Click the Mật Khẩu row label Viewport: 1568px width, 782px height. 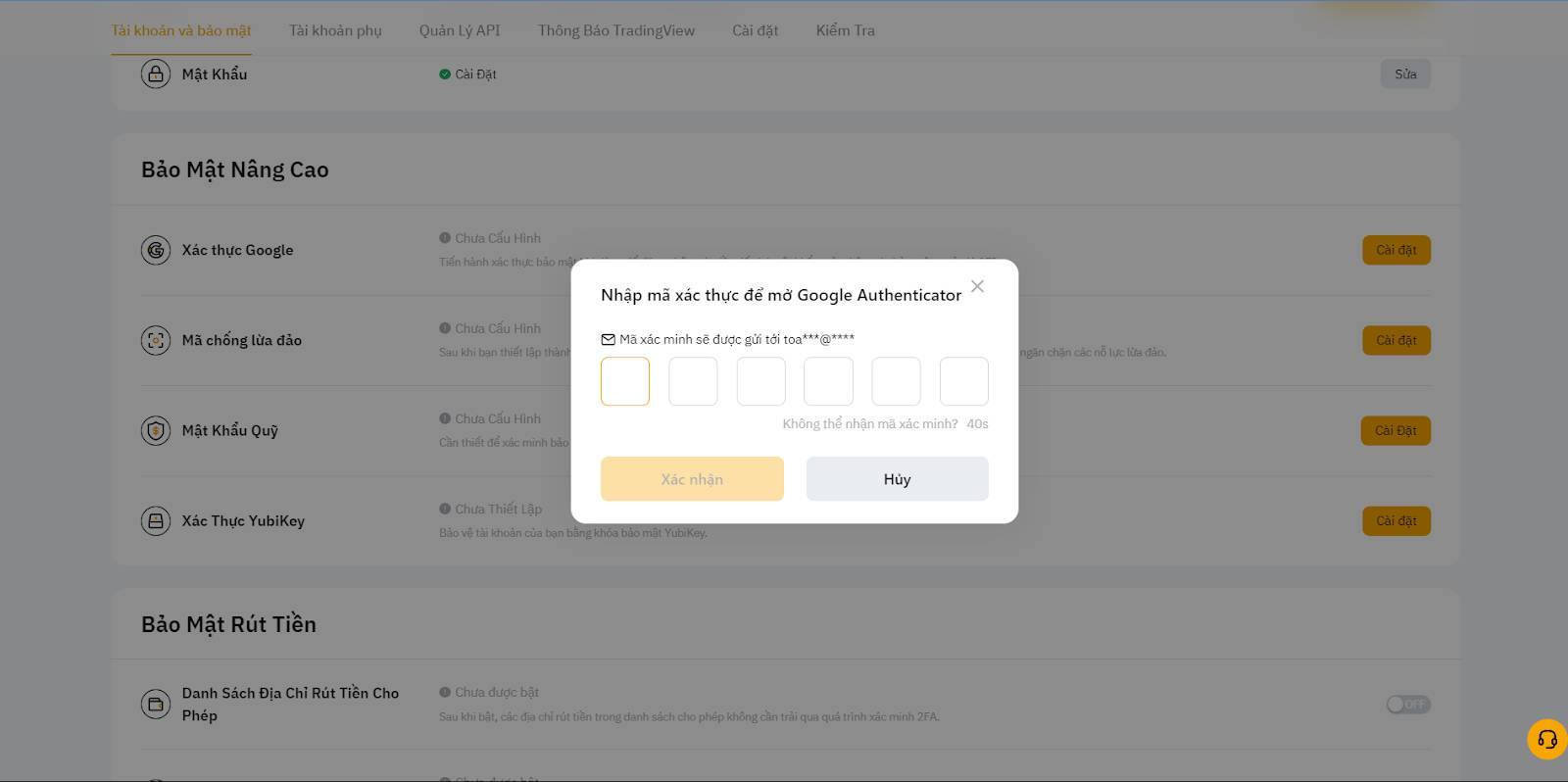pyautogui.click(x=215, y=74)
